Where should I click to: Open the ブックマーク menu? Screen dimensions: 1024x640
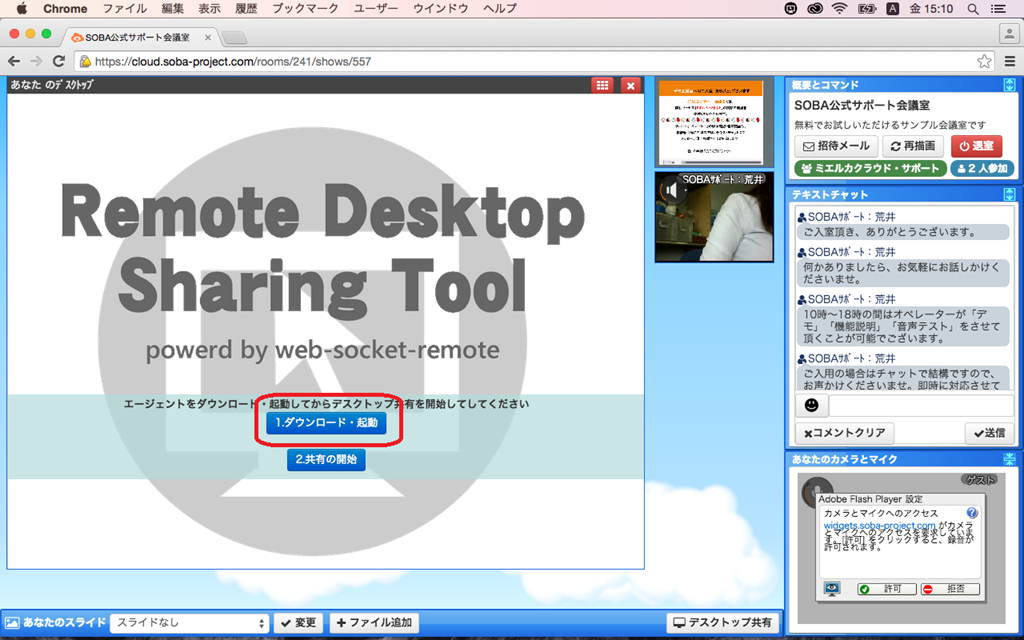click(305, 8)
